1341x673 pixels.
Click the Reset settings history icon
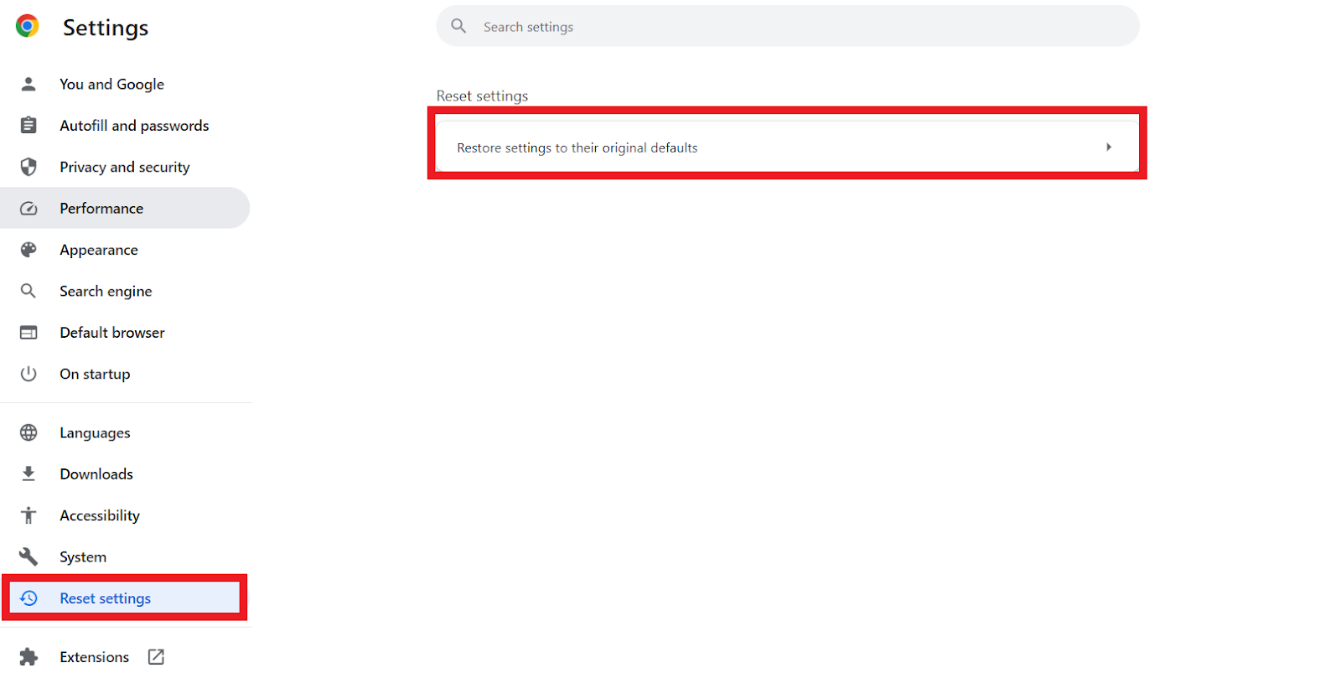coord(28,598)
